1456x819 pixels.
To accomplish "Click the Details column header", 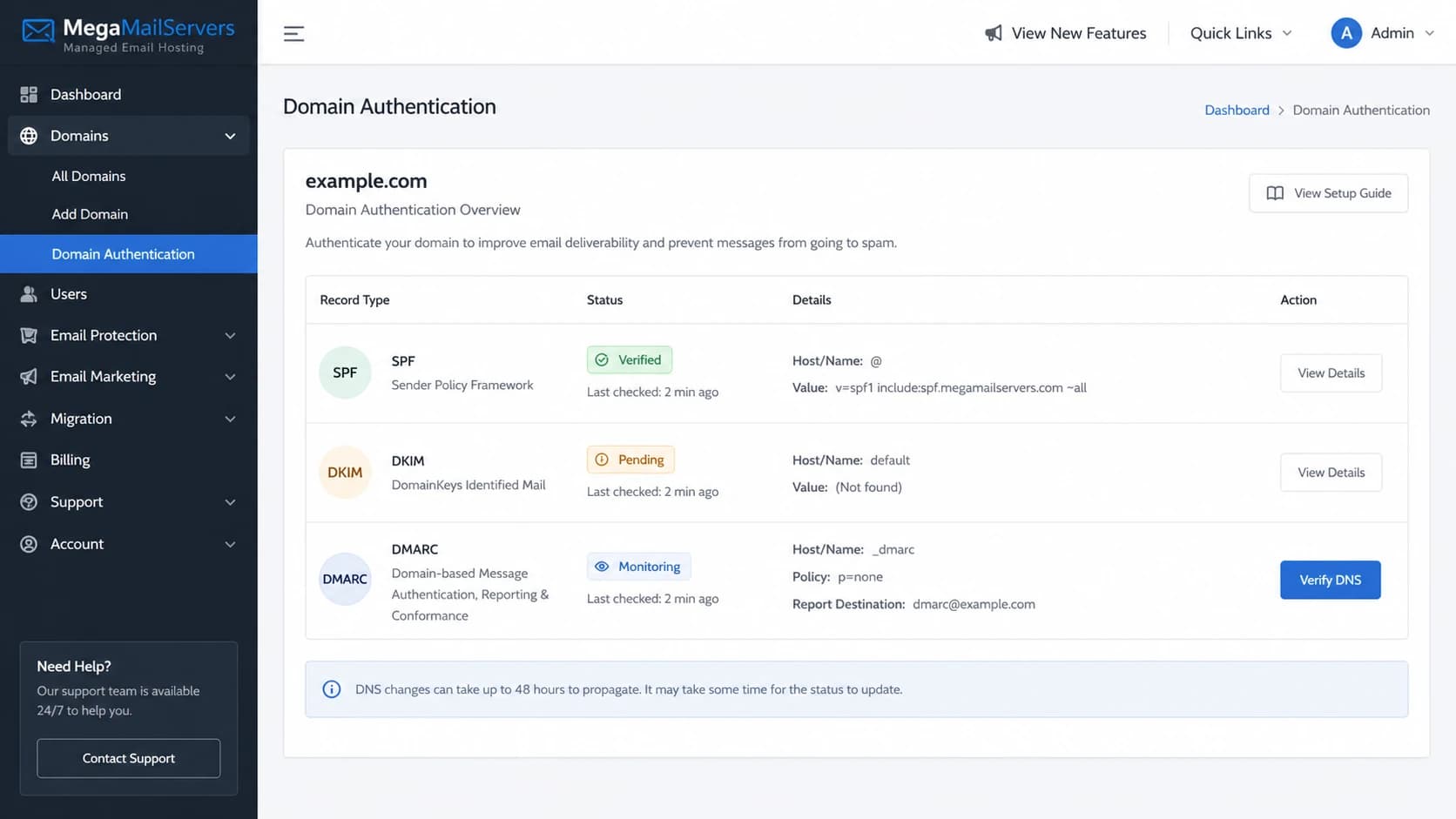I will pyautogui.click(x=812, y=299).
